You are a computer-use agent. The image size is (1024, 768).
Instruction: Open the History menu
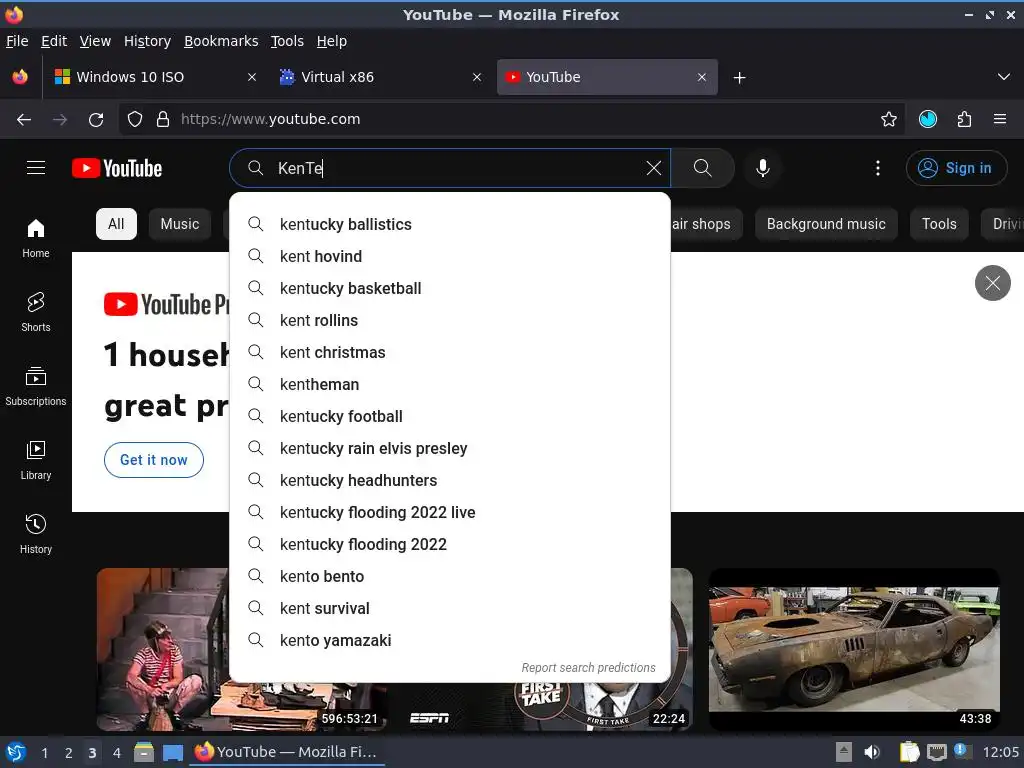tap(147, 41)
